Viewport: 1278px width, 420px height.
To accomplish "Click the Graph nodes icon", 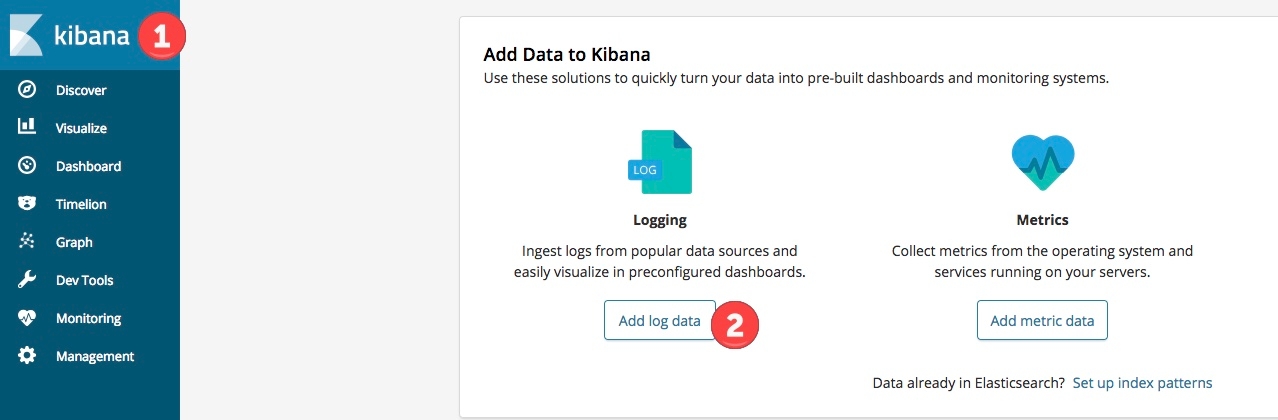I will pyautogui.click(x=27, y=242).
